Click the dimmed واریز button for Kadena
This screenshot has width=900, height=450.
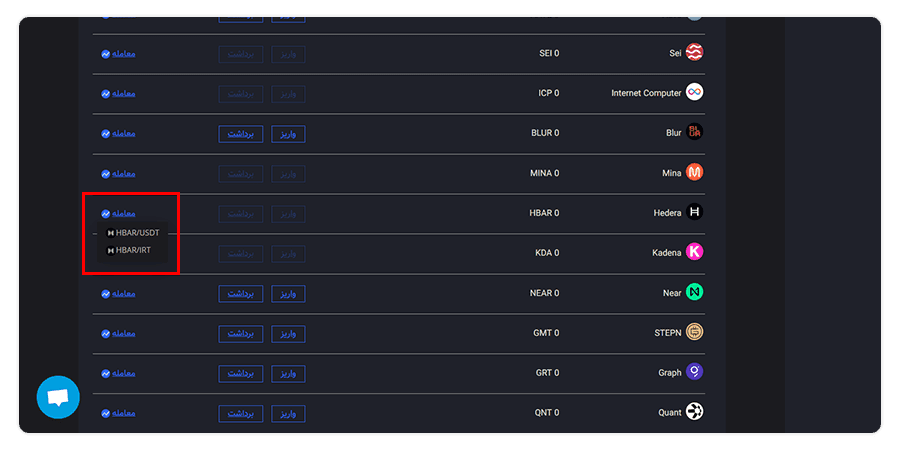(x=288, y=254)
